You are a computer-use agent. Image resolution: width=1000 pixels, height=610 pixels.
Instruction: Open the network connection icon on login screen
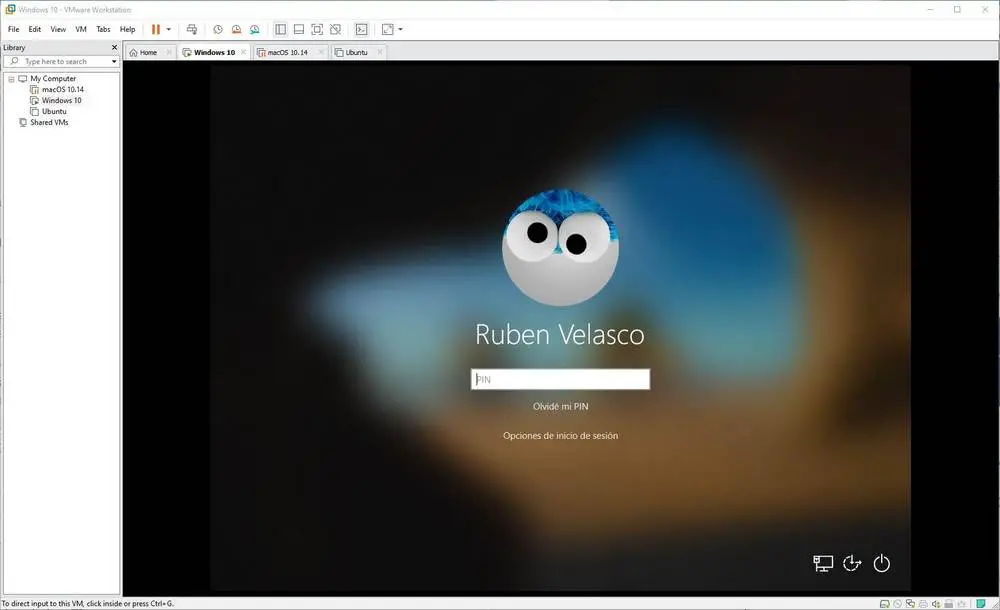pos(823,563)
